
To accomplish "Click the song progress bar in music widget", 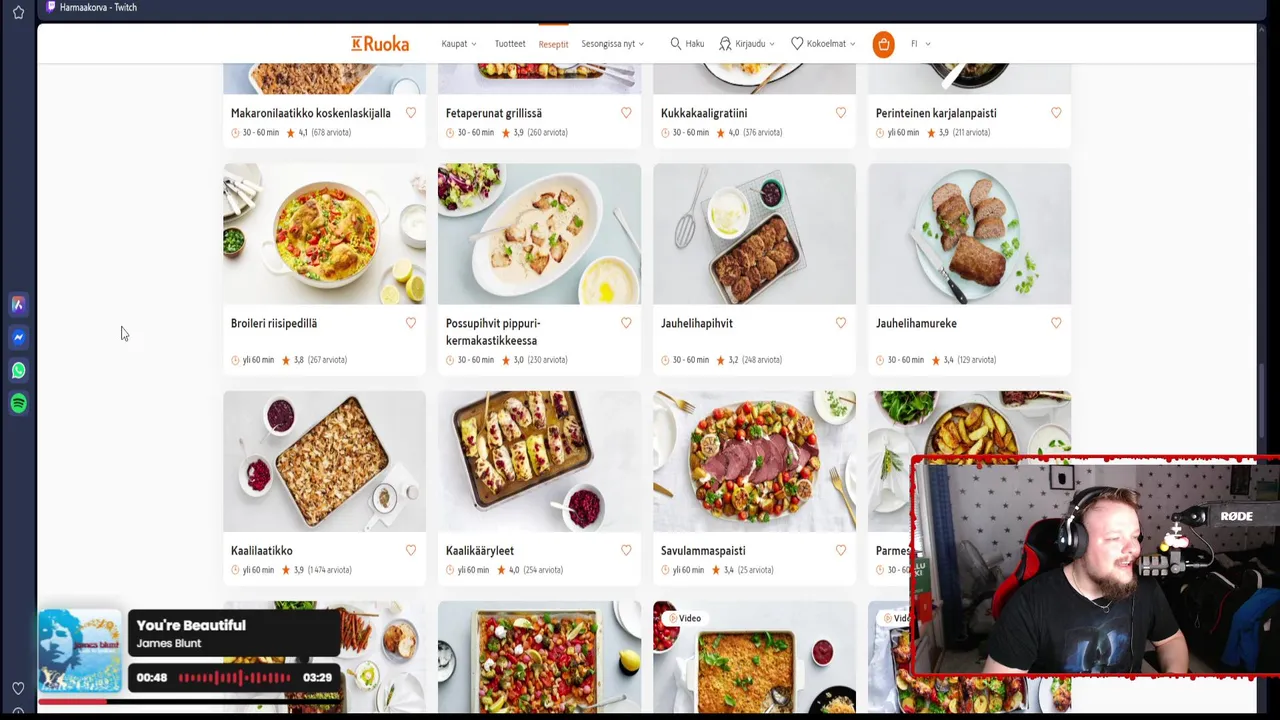I will point(234,678).
